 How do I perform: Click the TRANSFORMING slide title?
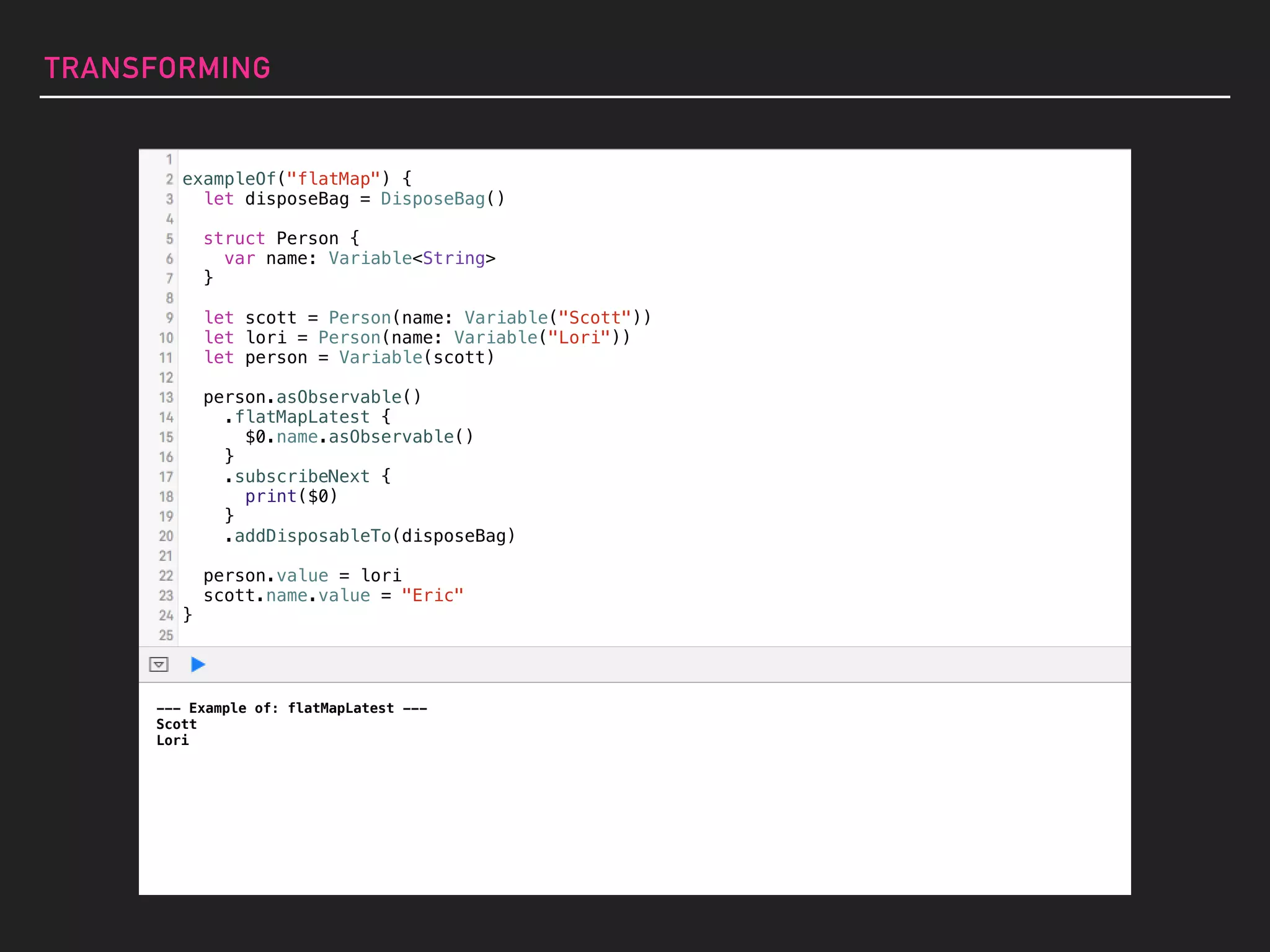[x=158, y=68]
